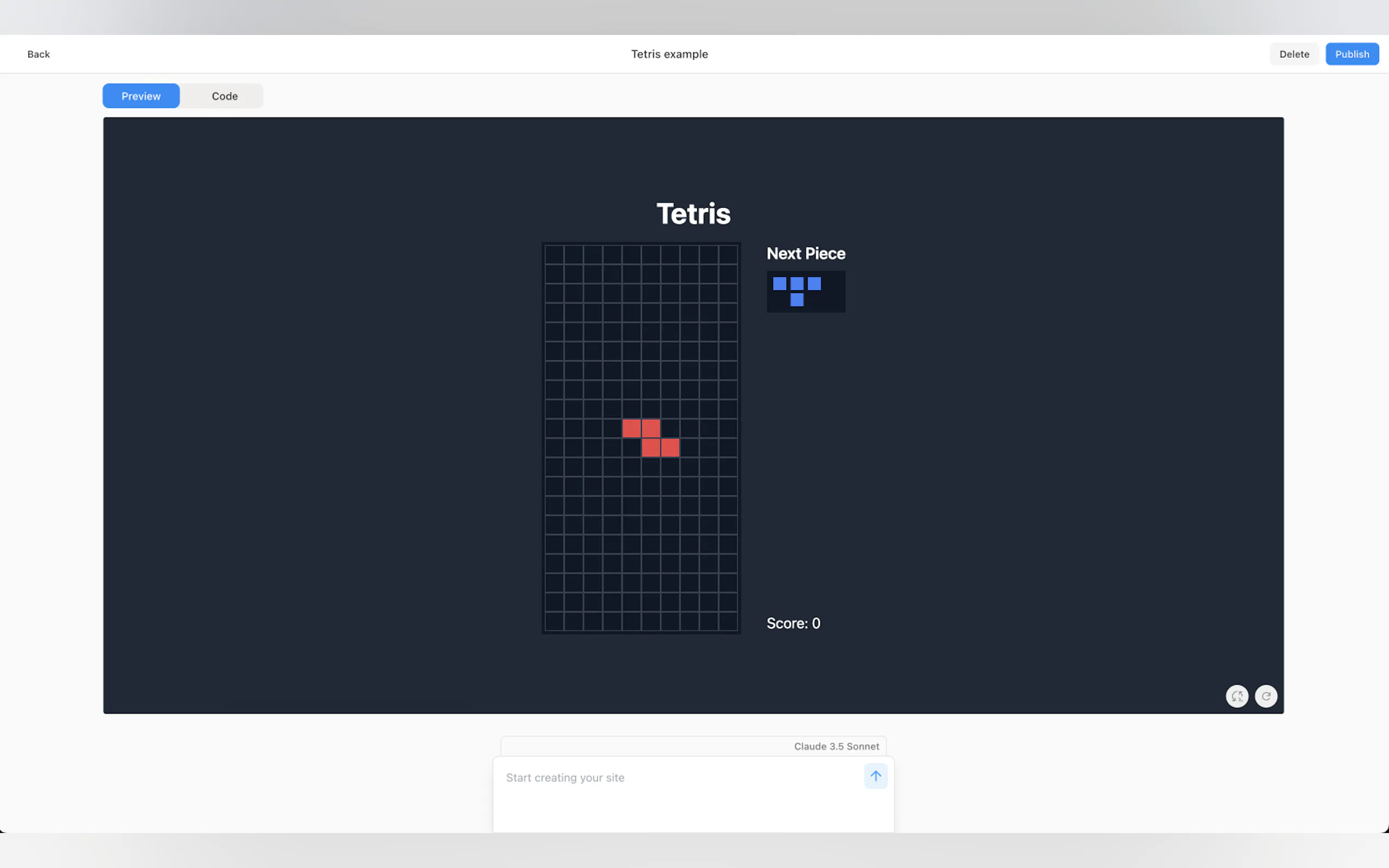Click the Delete button
Viewport: 1389px width, 868px height.
(1294, 54)
